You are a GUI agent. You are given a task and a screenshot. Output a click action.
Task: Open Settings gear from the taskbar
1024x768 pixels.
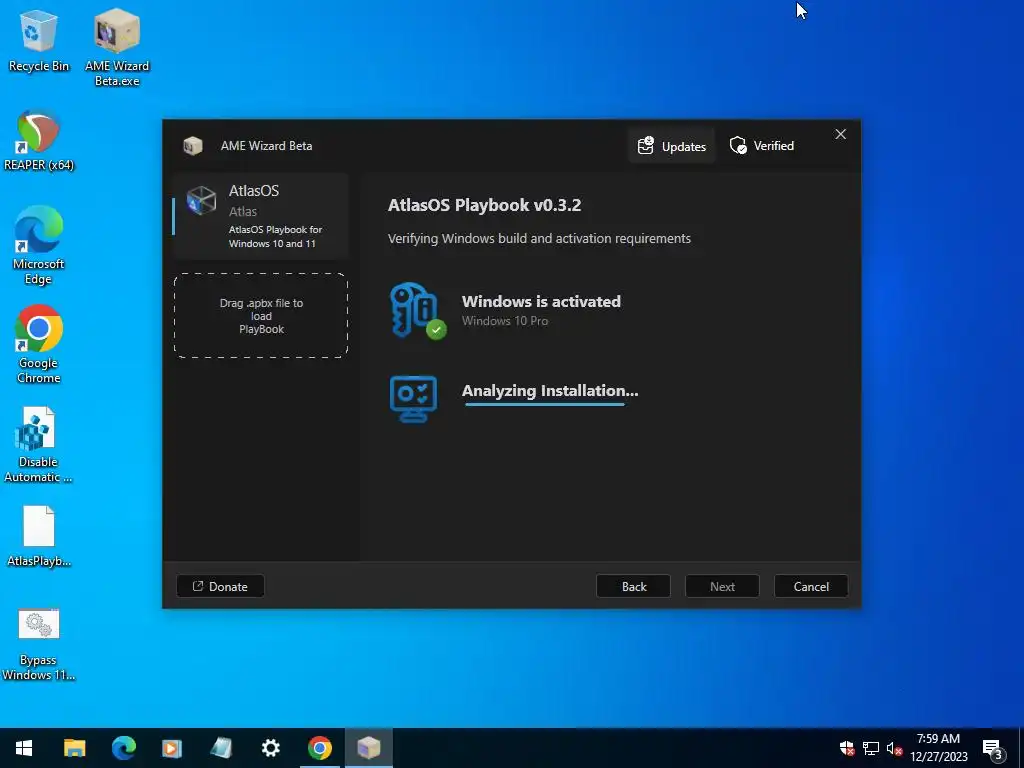pyautogui.click(x=270, y=748)
